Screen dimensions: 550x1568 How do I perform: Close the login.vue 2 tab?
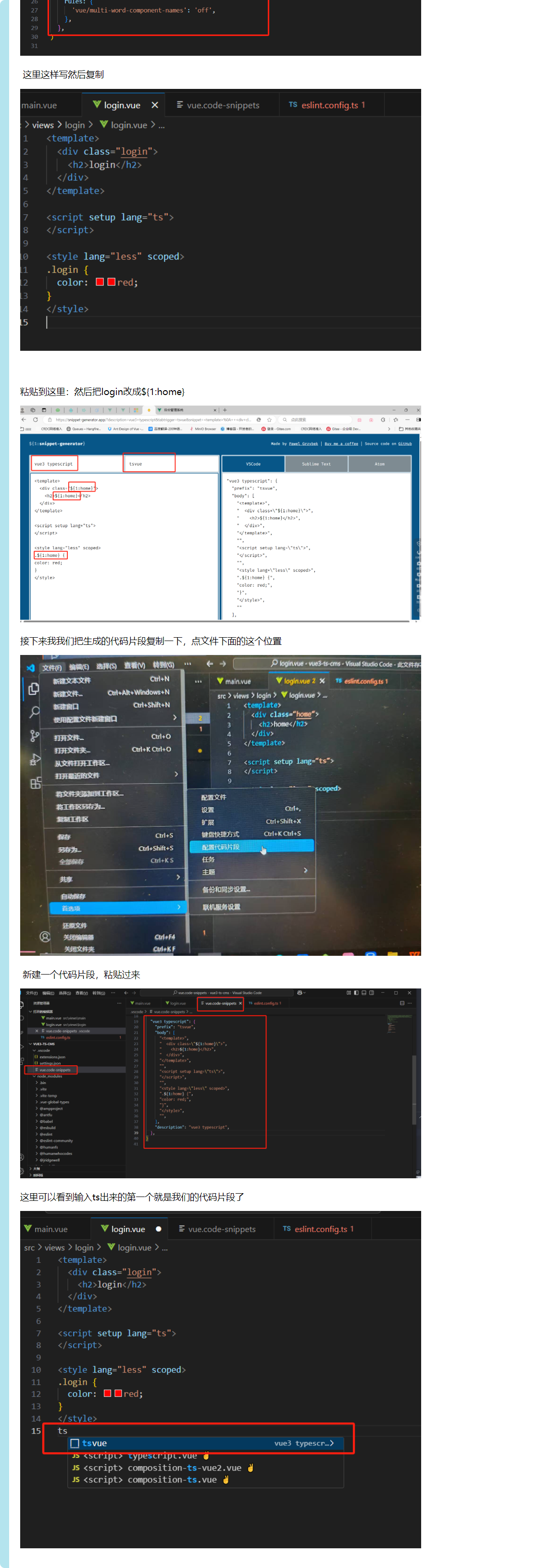pyautogui.click(x=322, y=680)
